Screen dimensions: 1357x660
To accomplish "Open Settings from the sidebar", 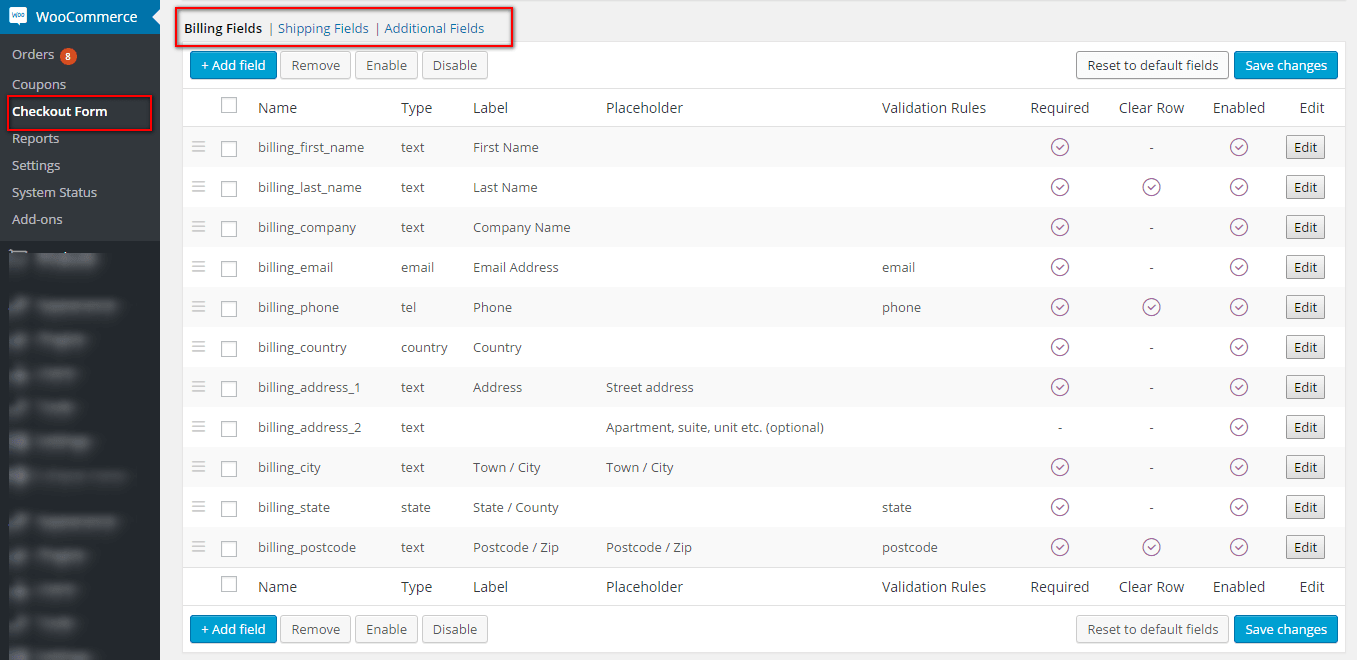I will pos(35,165).
